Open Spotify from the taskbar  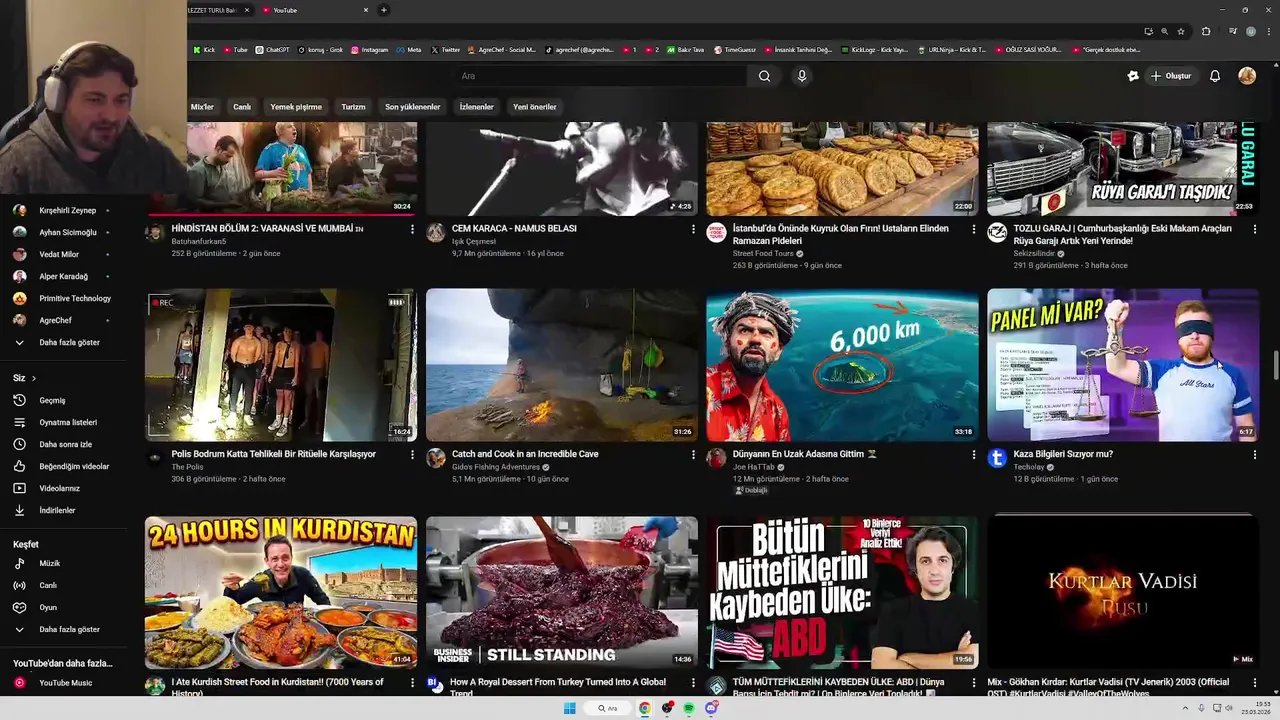click(x=689, y=708)
